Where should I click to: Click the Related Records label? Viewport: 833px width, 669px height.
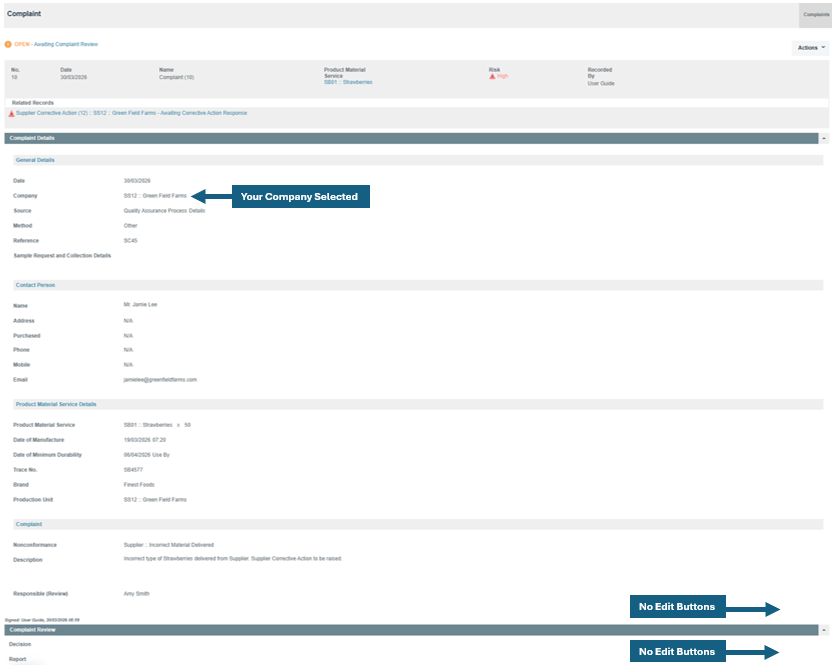pyautogui.click(x=32, y=103)
